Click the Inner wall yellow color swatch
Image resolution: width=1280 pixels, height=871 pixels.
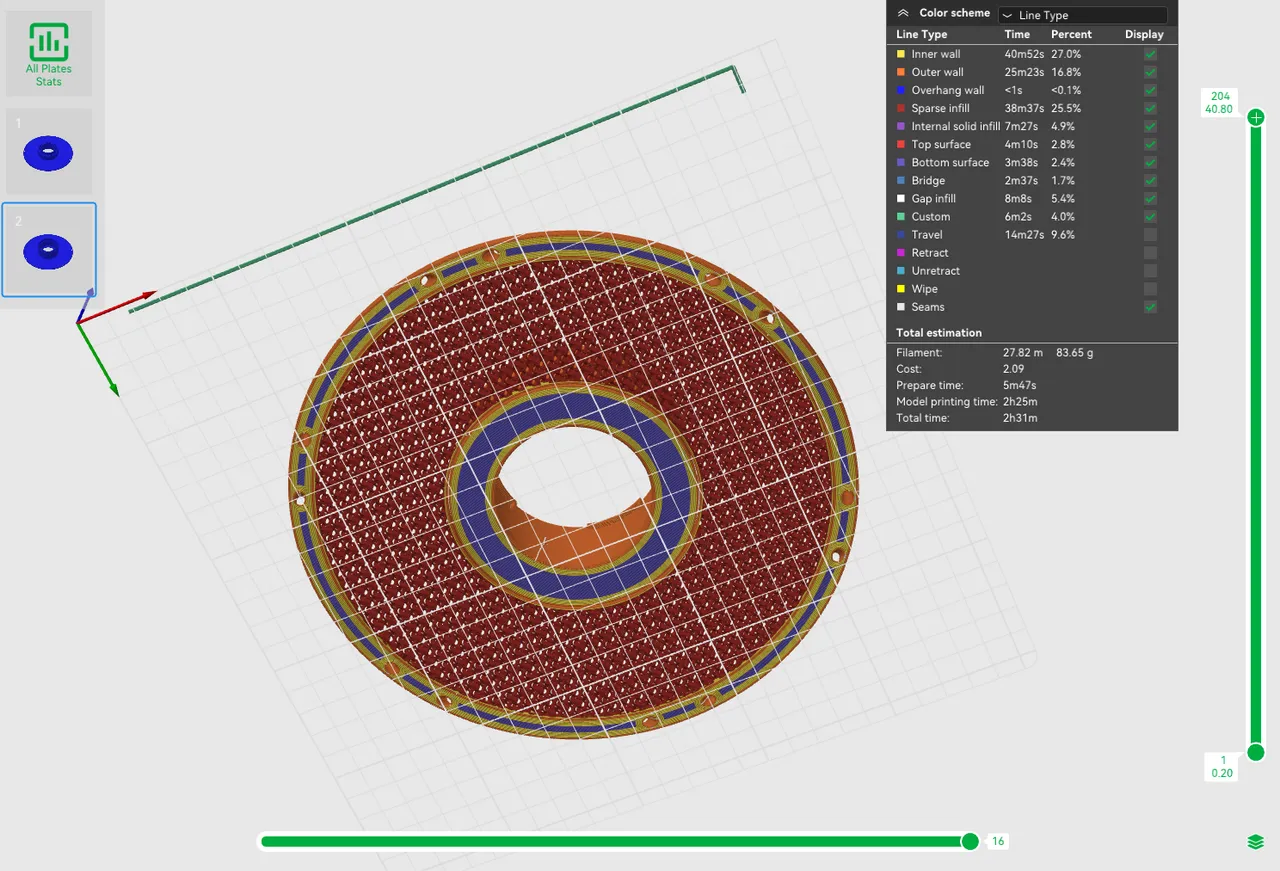click(x=900, y=54)
